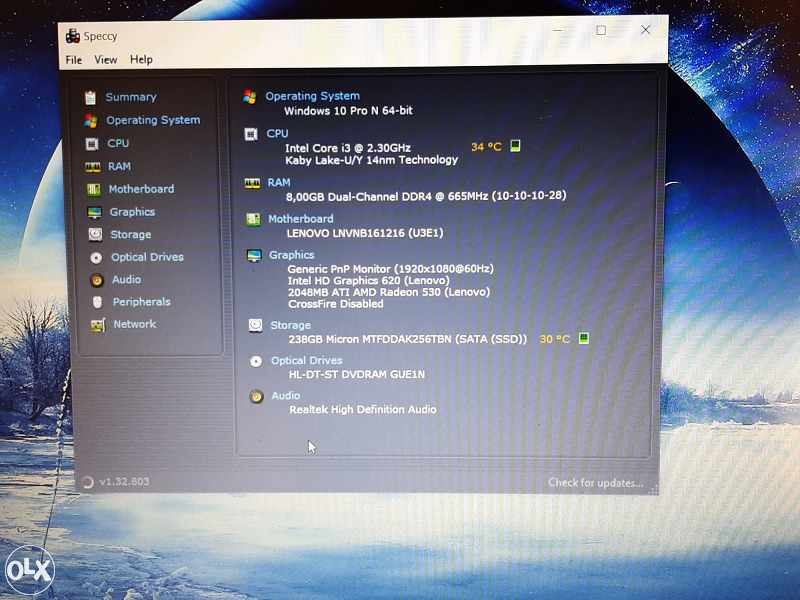Click the LENOVO LNVNB161216 (U3E1) text
Screen dimensions: 800x600
pyautogui.click(x=365, y=233)
